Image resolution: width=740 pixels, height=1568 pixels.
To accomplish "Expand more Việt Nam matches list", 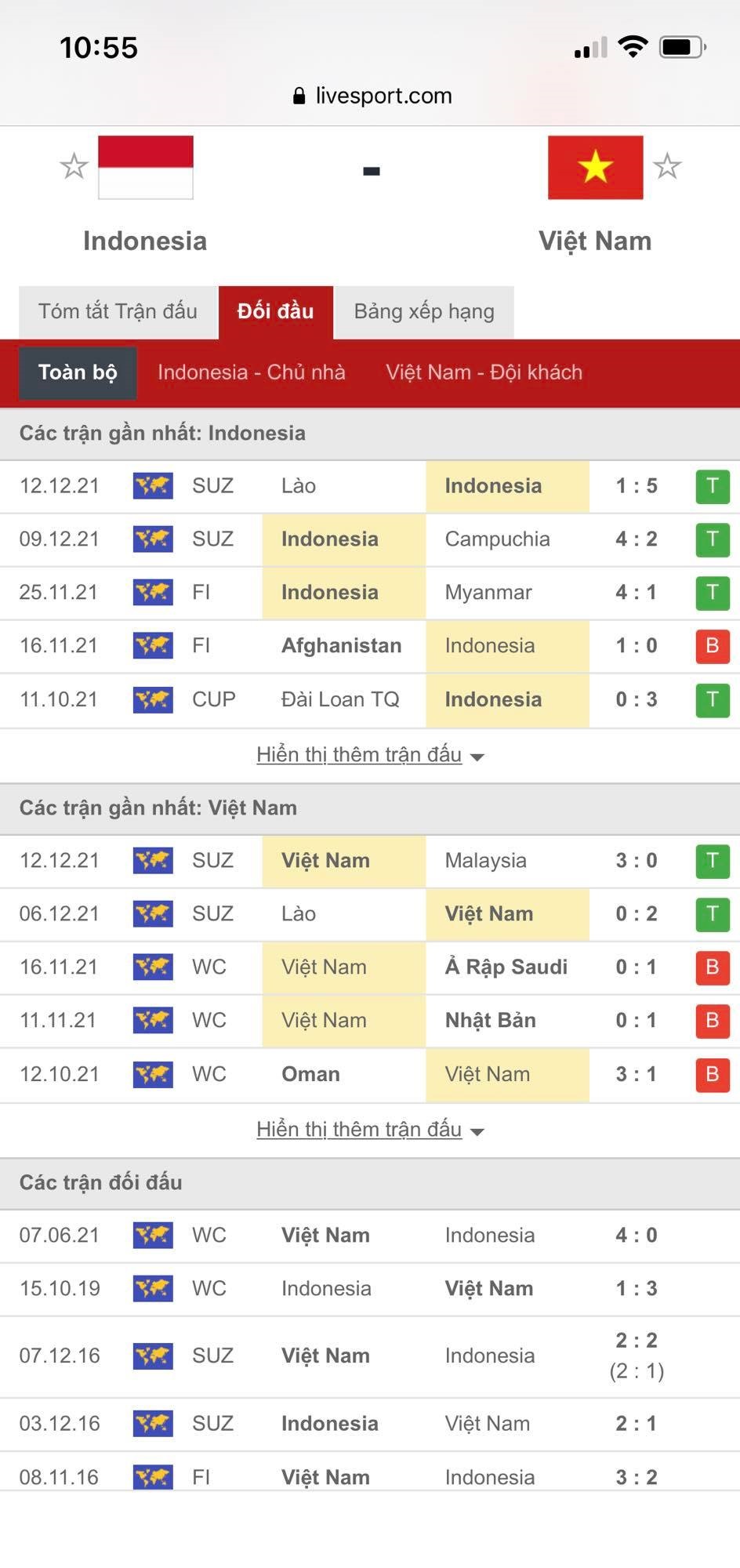I will tap(359, 1130).
